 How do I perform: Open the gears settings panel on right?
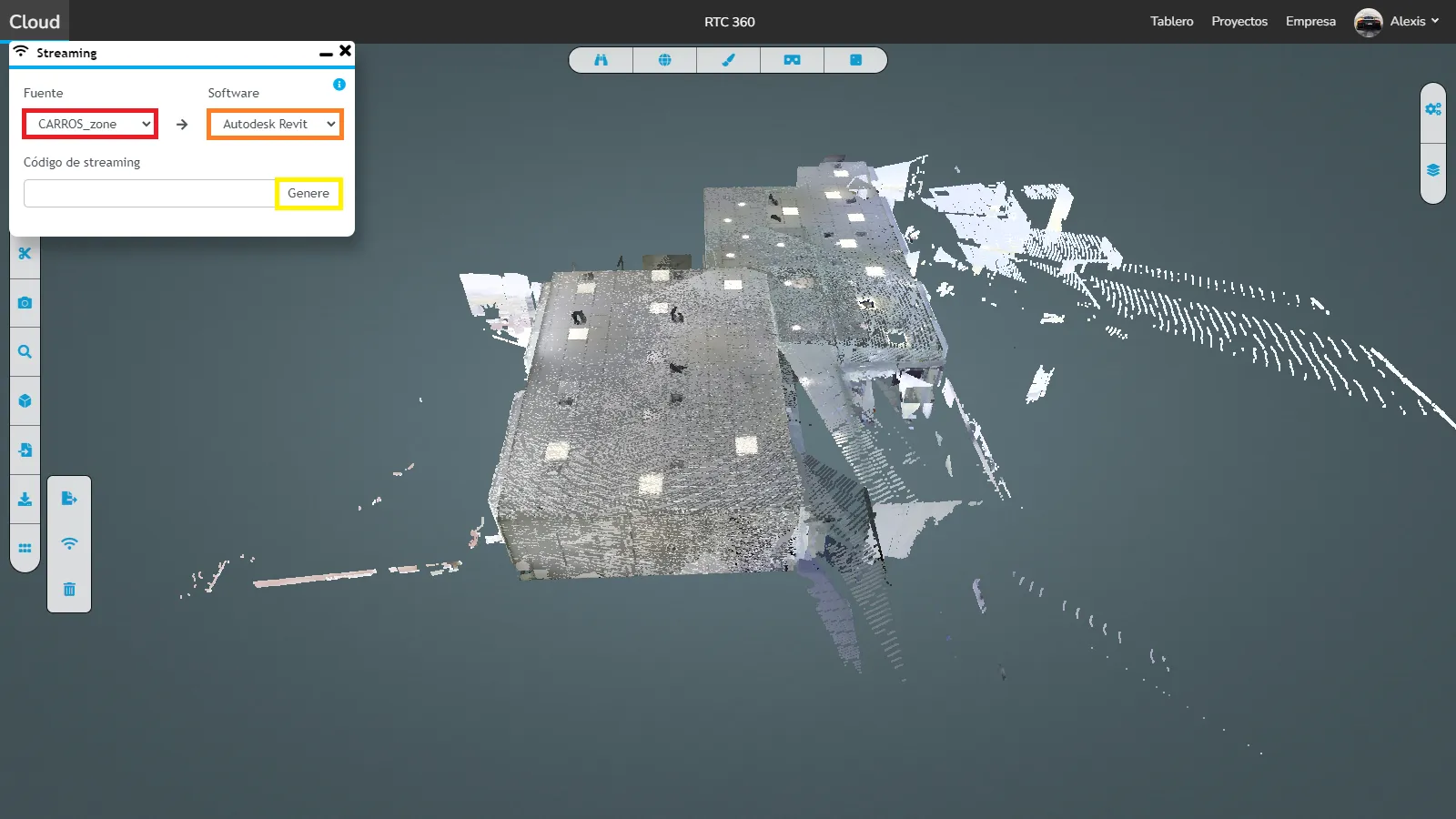(x=1433, y=109)
